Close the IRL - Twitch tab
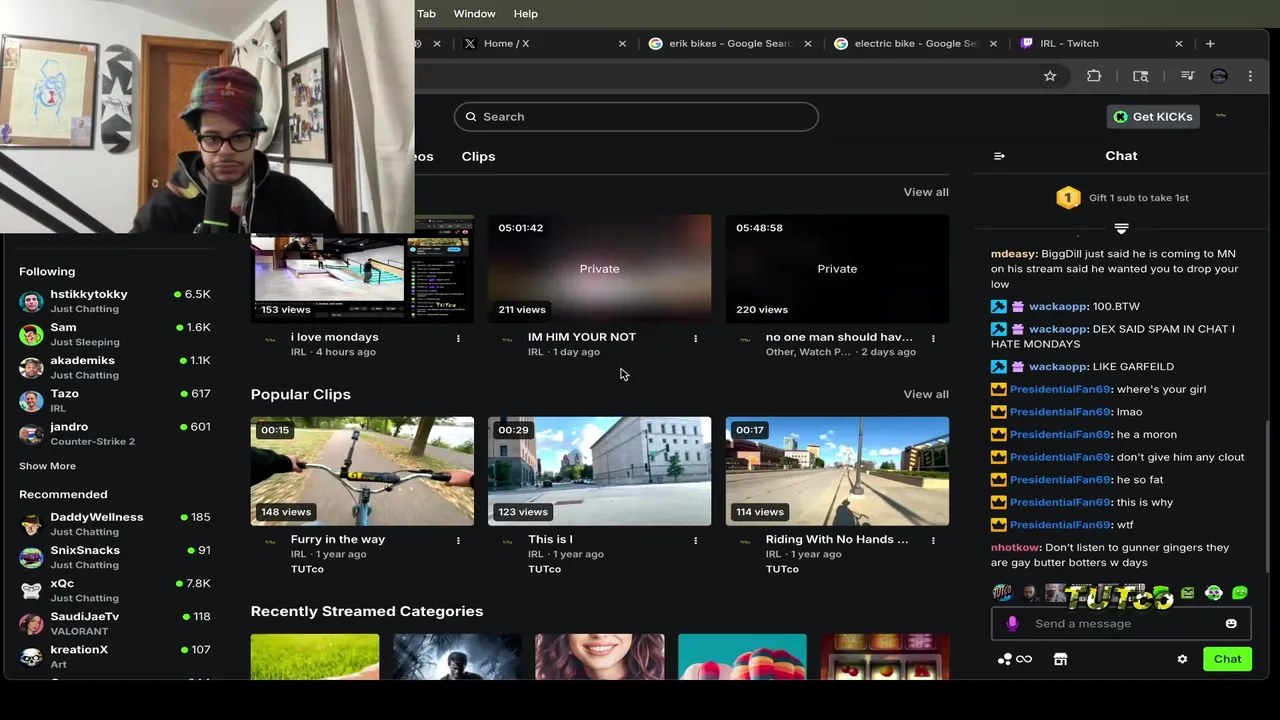This screenshot has height=720, width=1280. pos(1179,43)
